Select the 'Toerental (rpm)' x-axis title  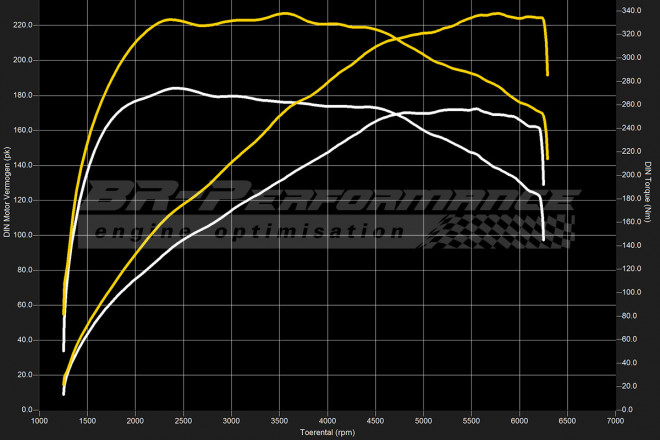(327, 433)
